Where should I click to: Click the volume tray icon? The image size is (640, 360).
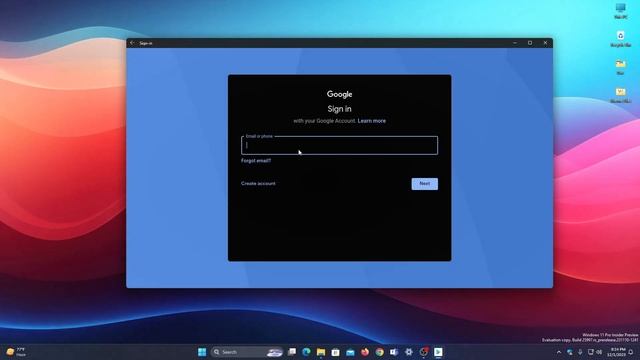coord(599,352)
